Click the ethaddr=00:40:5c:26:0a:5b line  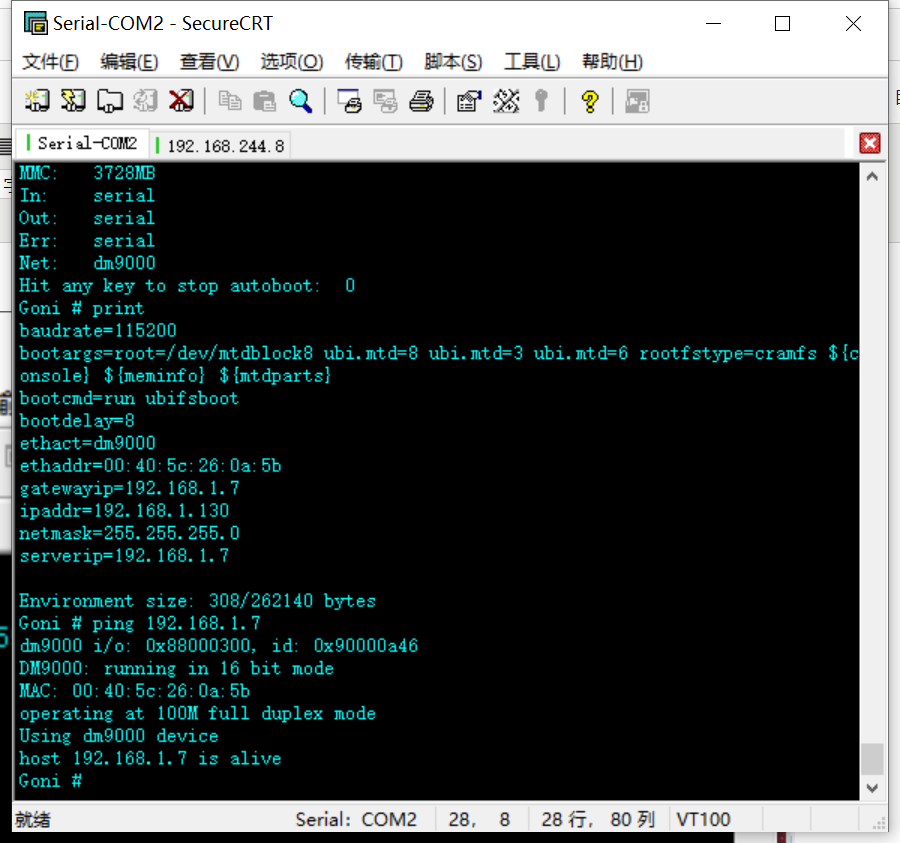150,466
